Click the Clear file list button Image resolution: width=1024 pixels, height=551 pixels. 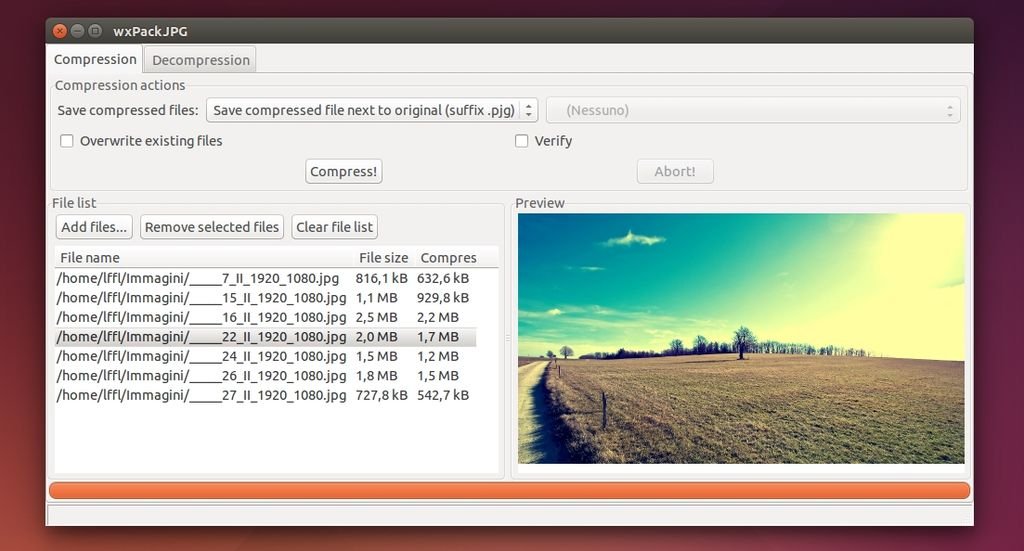pos(334,227)
